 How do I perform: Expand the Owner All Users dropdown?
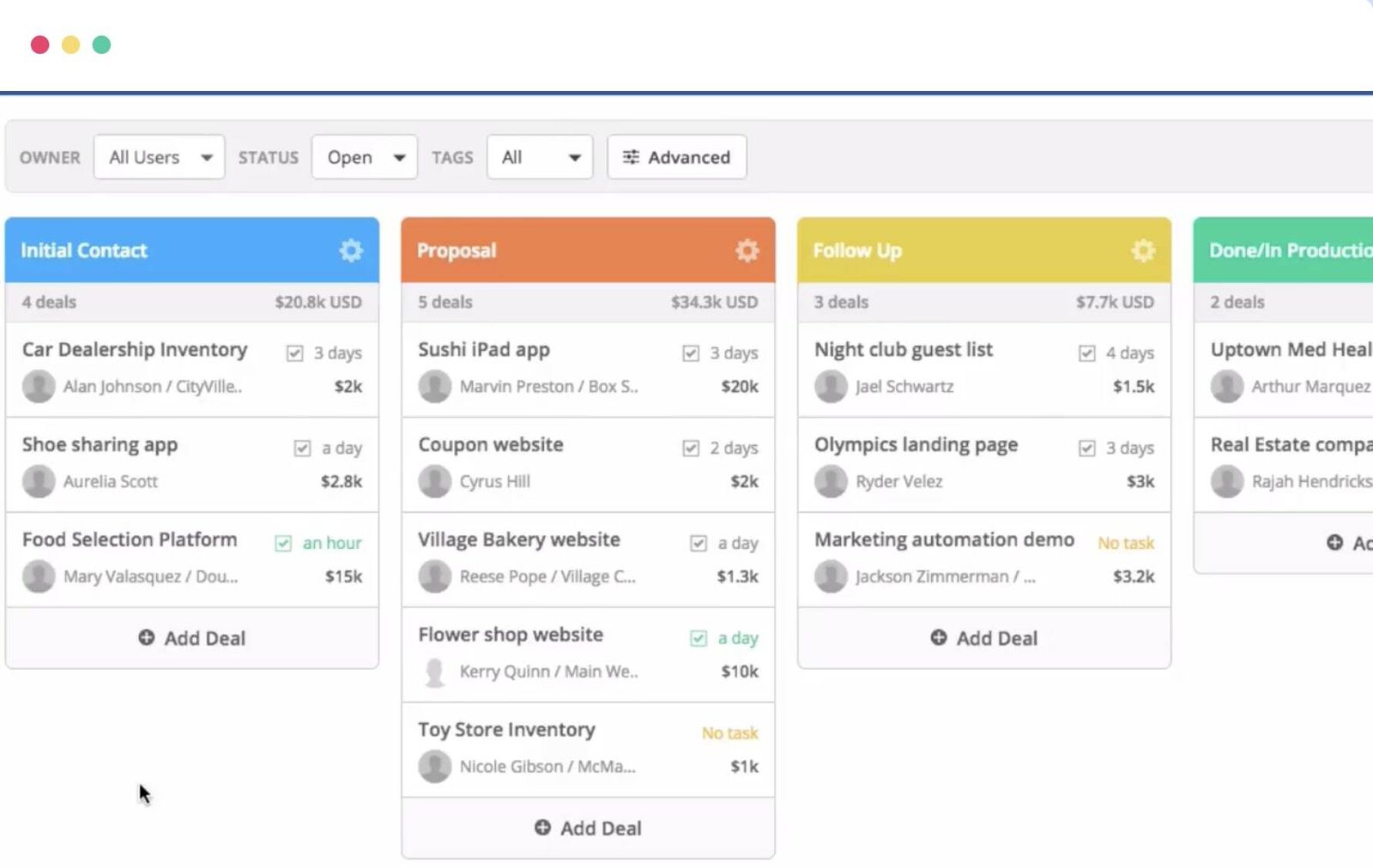(160, 158)
